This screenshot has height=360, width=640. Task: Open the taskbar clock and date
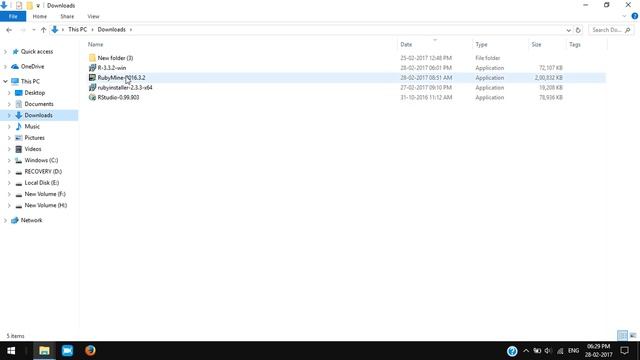tap(599, 351)
